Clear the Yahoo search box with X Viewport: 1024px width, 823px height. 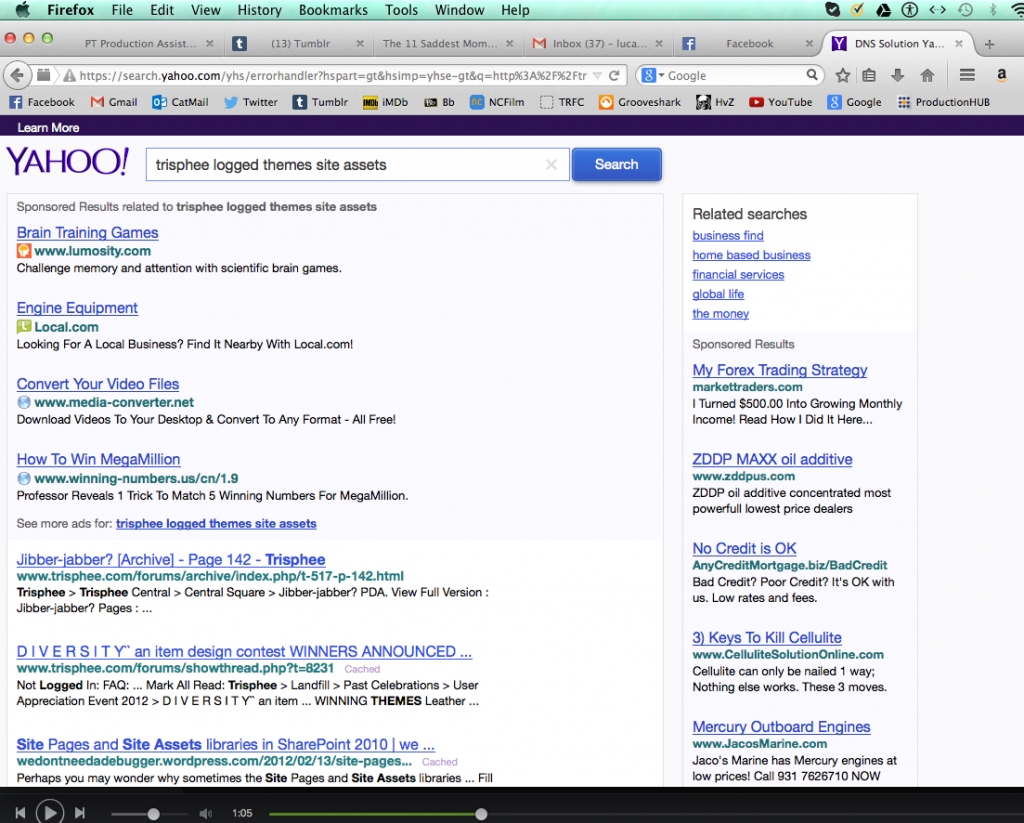(551, 165)
